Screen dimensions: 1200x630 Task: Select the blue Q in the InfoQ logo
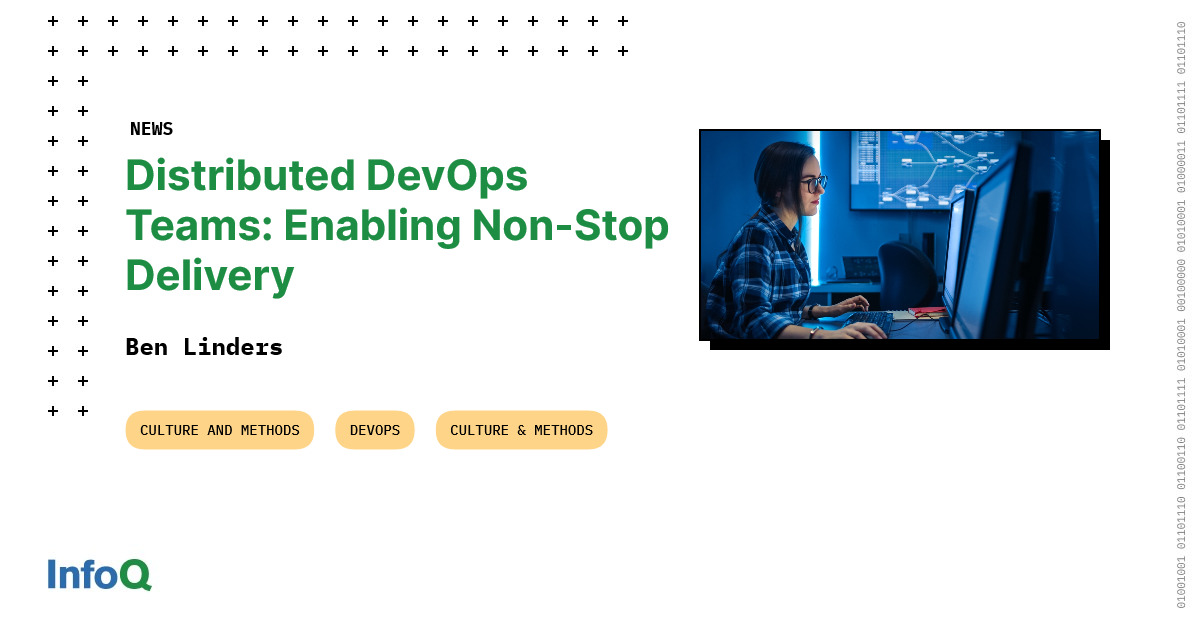[x=139, y=575]
